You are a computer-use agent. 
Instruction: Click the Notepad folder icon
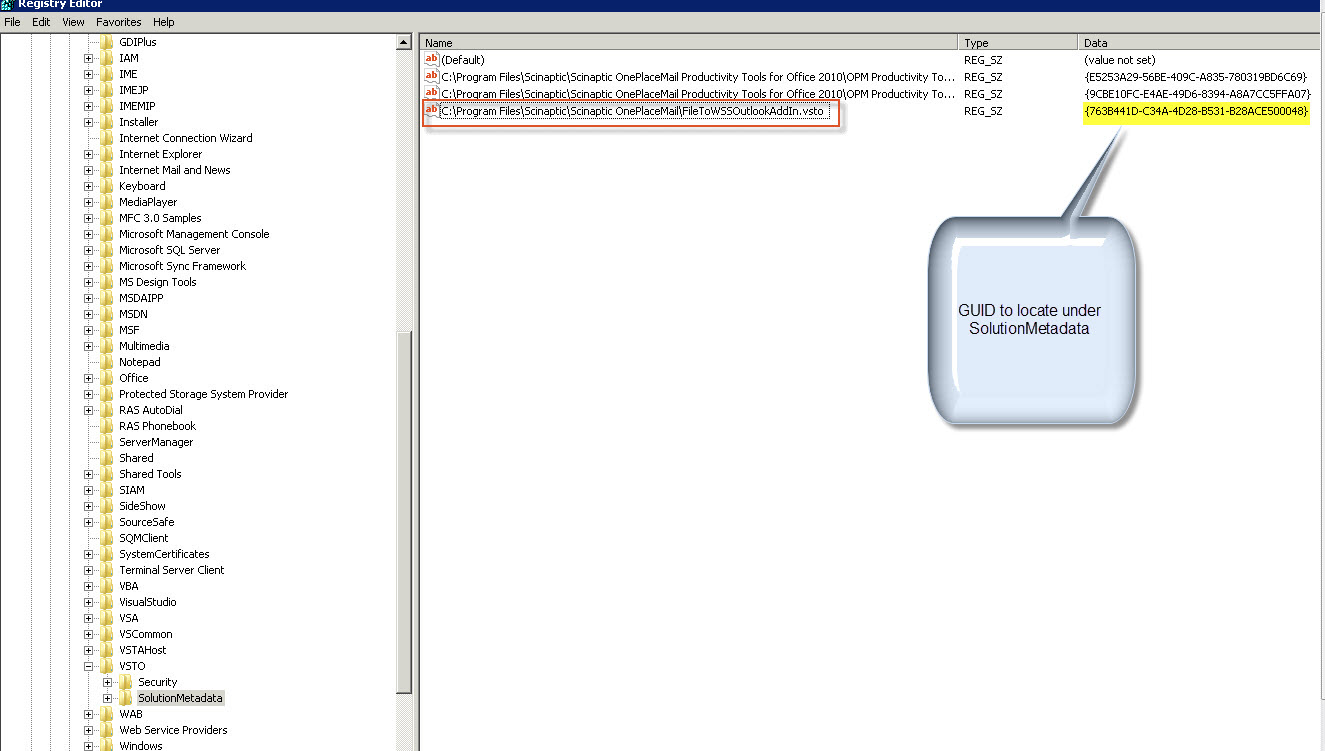click(x=107, y=362)
